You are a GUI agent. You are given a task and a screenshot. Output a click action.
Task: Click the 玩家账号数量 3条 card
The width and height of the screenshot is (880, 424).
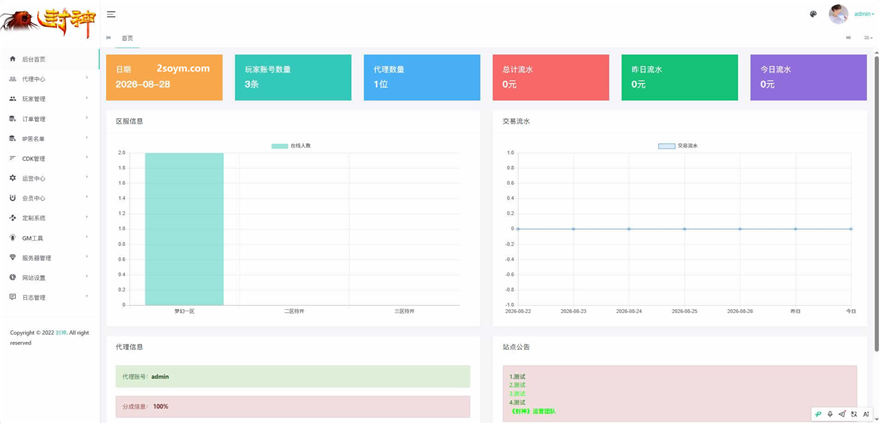coord(293,77)
